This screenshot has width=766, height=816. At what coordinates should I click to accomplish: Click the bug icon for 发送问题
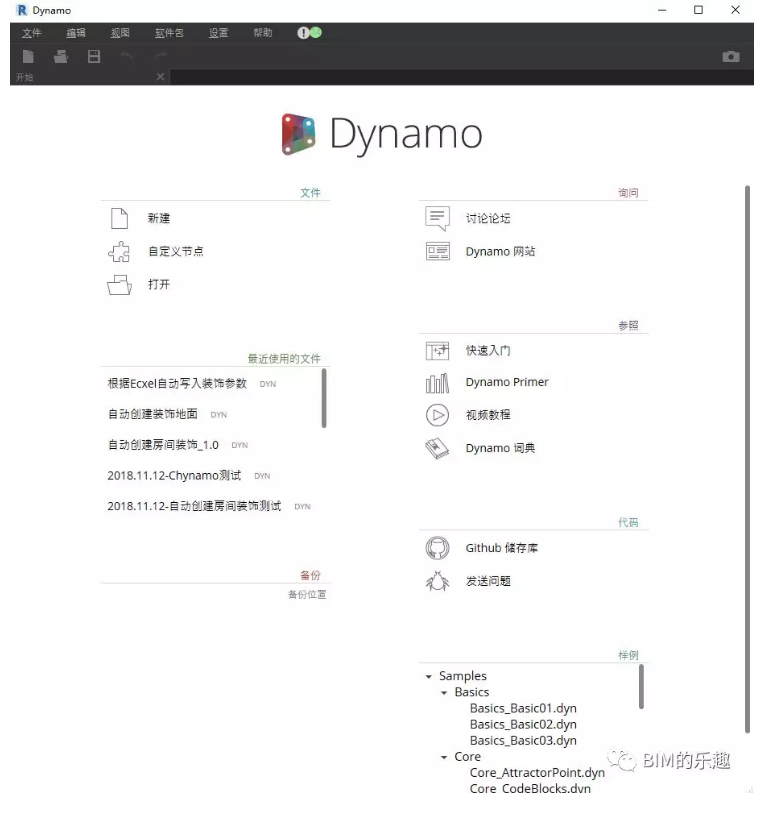pyautogui.click(x=437, y=581)
